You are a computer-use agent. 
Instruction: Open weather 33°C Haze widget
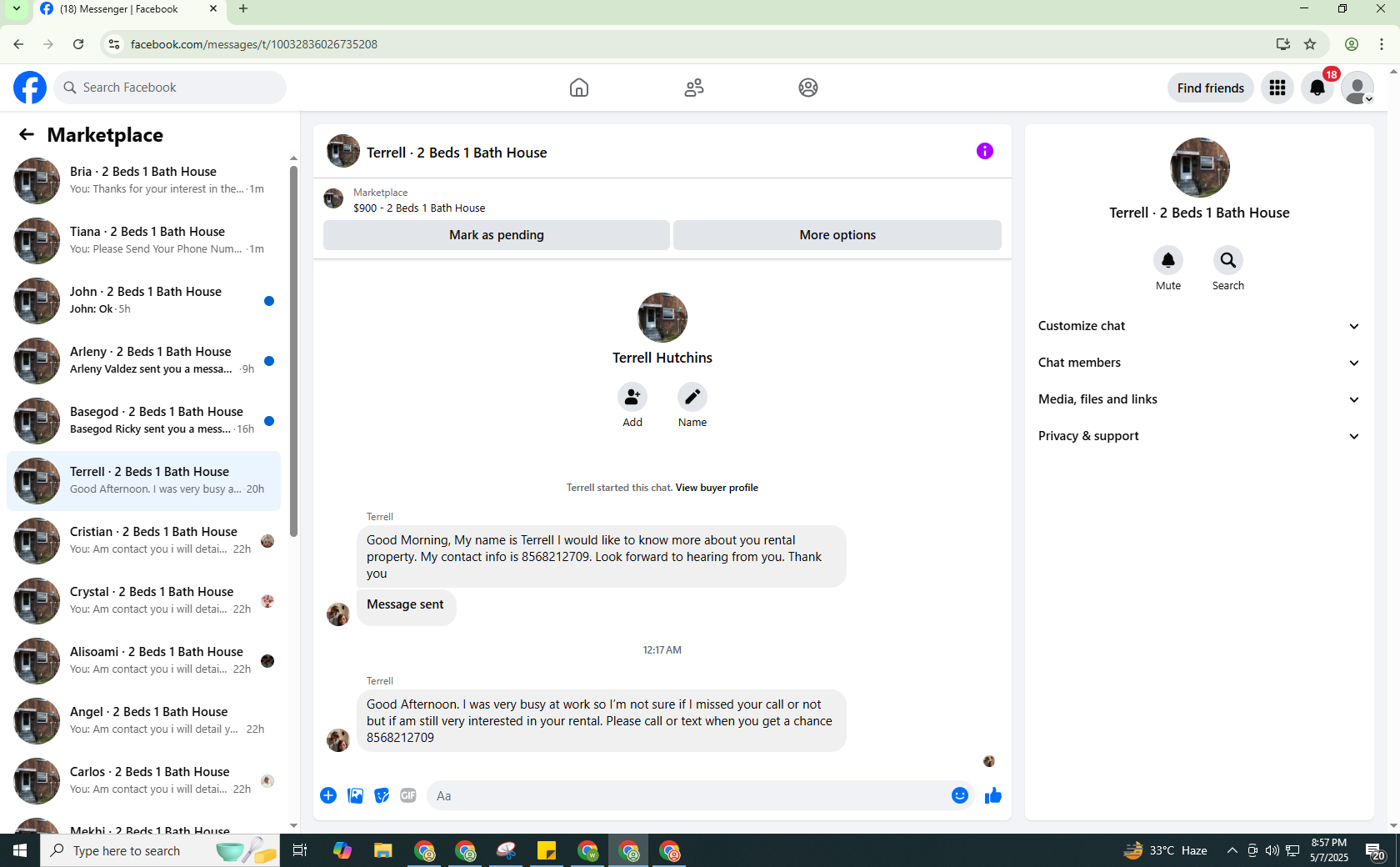(x=1166, y=850)
